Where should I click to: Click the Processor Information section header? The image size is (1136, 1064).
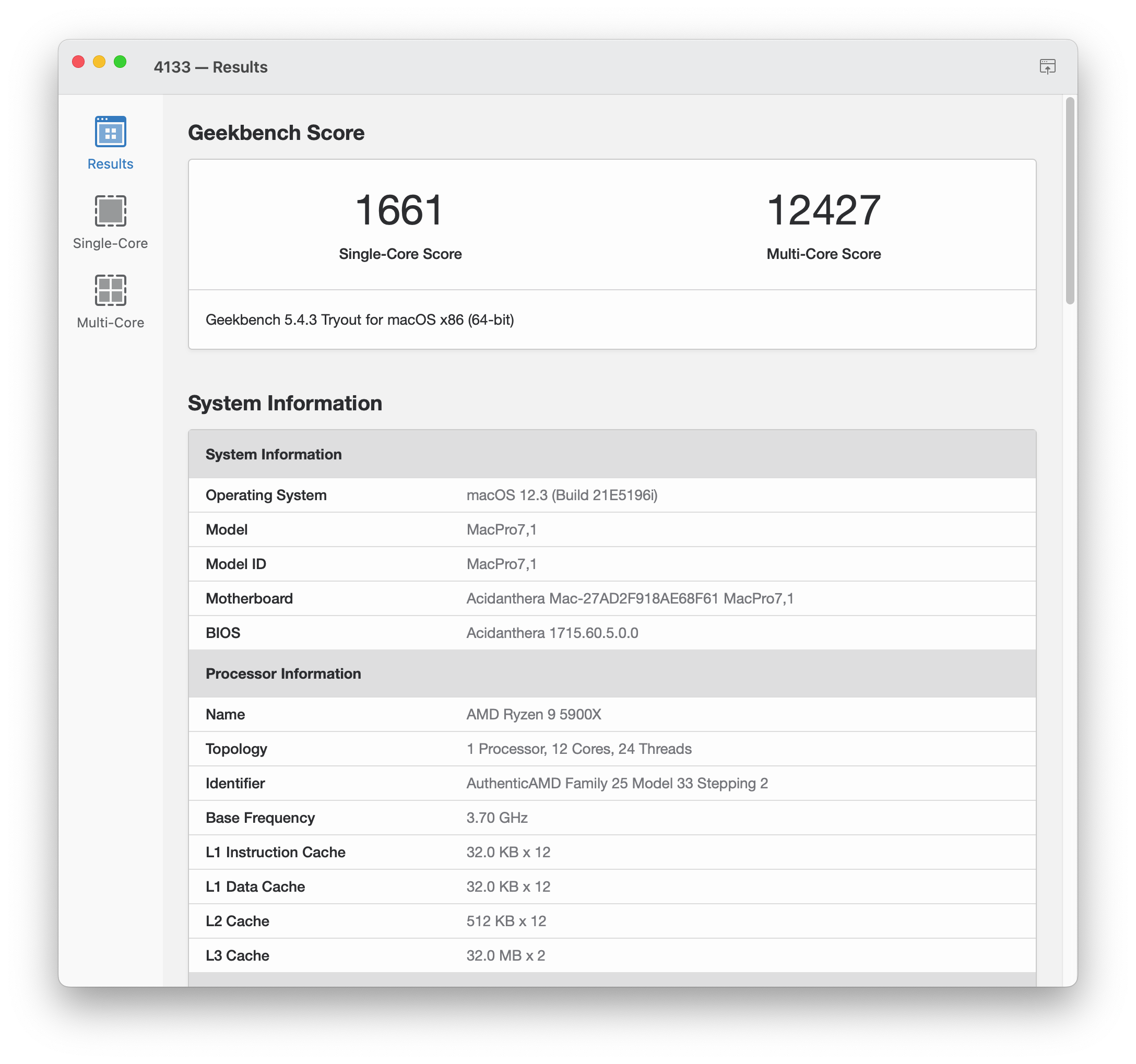[283, 673]
